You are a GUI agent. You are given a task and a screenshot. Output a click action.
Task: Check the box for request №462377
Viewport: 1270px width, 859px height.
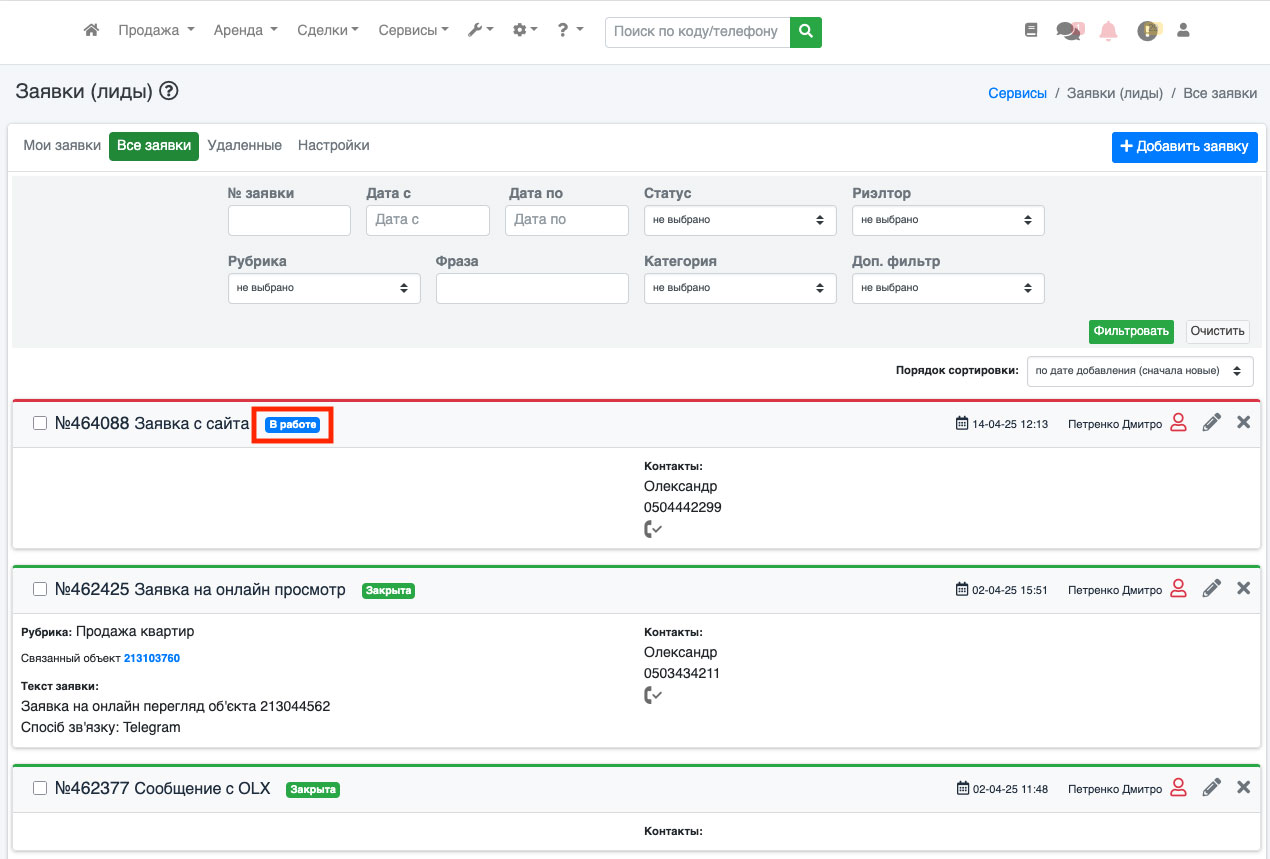[x=40, y=788]
